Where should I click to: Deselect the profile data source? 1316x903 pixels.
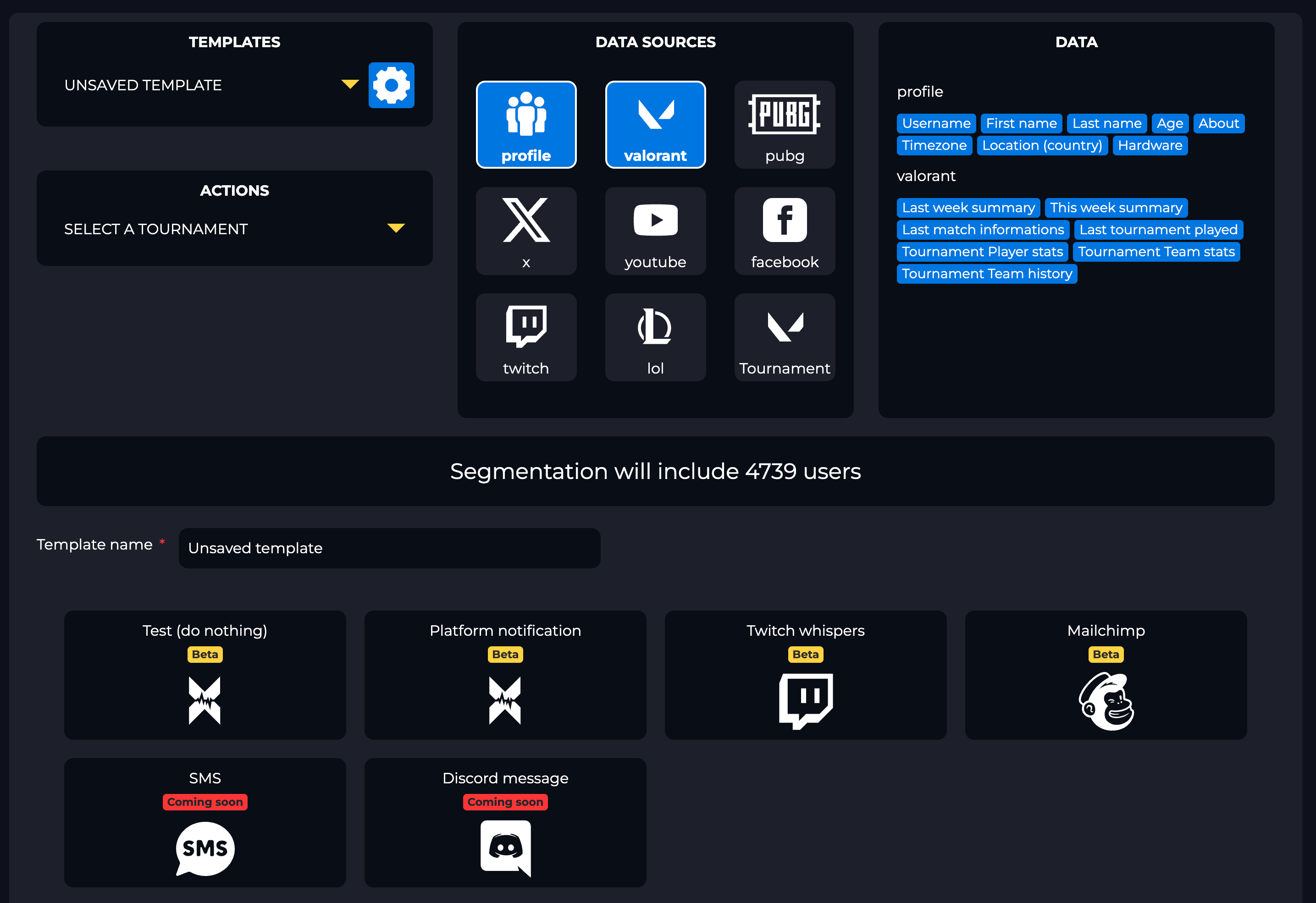pos(526,125)
